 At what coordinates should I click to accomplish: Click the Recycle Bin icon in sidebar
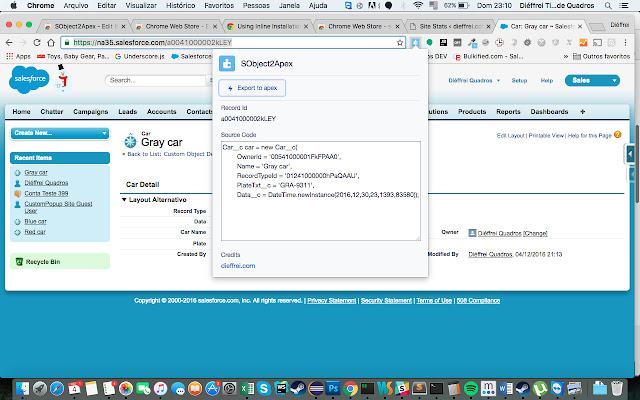19,262
